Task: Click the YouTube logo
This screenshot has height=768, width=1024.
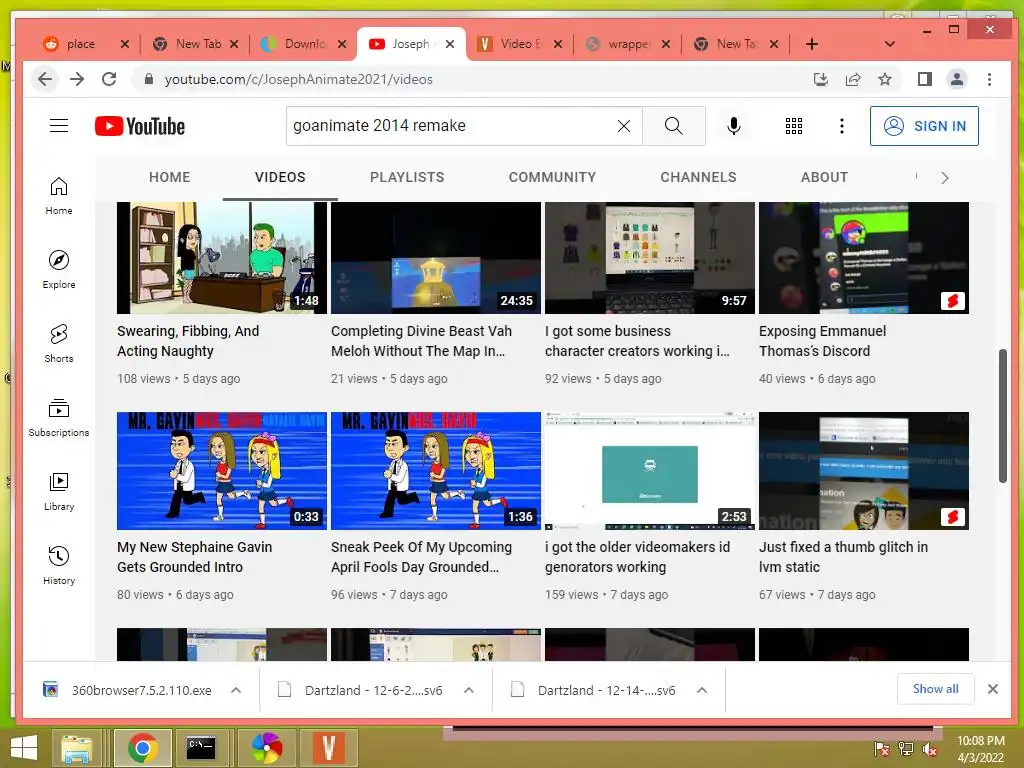Action: 140,126
